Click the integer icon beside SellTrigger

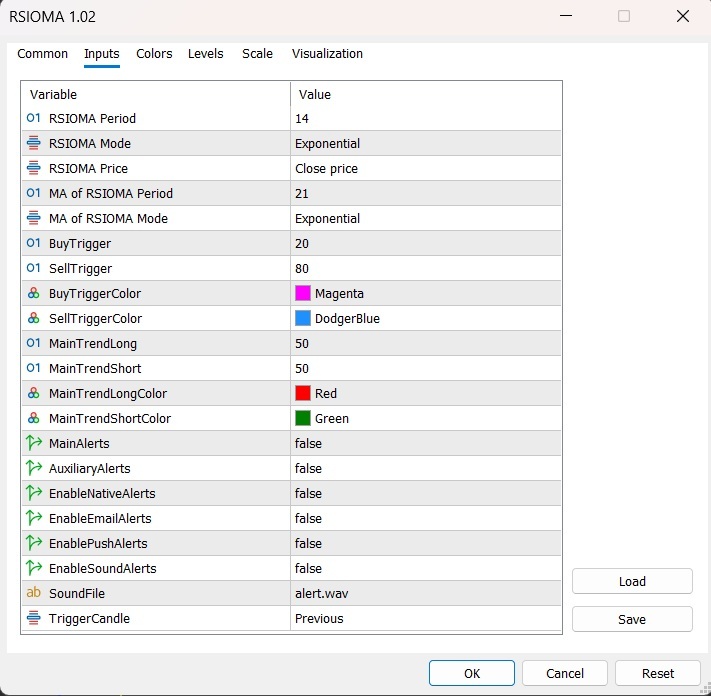pos(34,268)
